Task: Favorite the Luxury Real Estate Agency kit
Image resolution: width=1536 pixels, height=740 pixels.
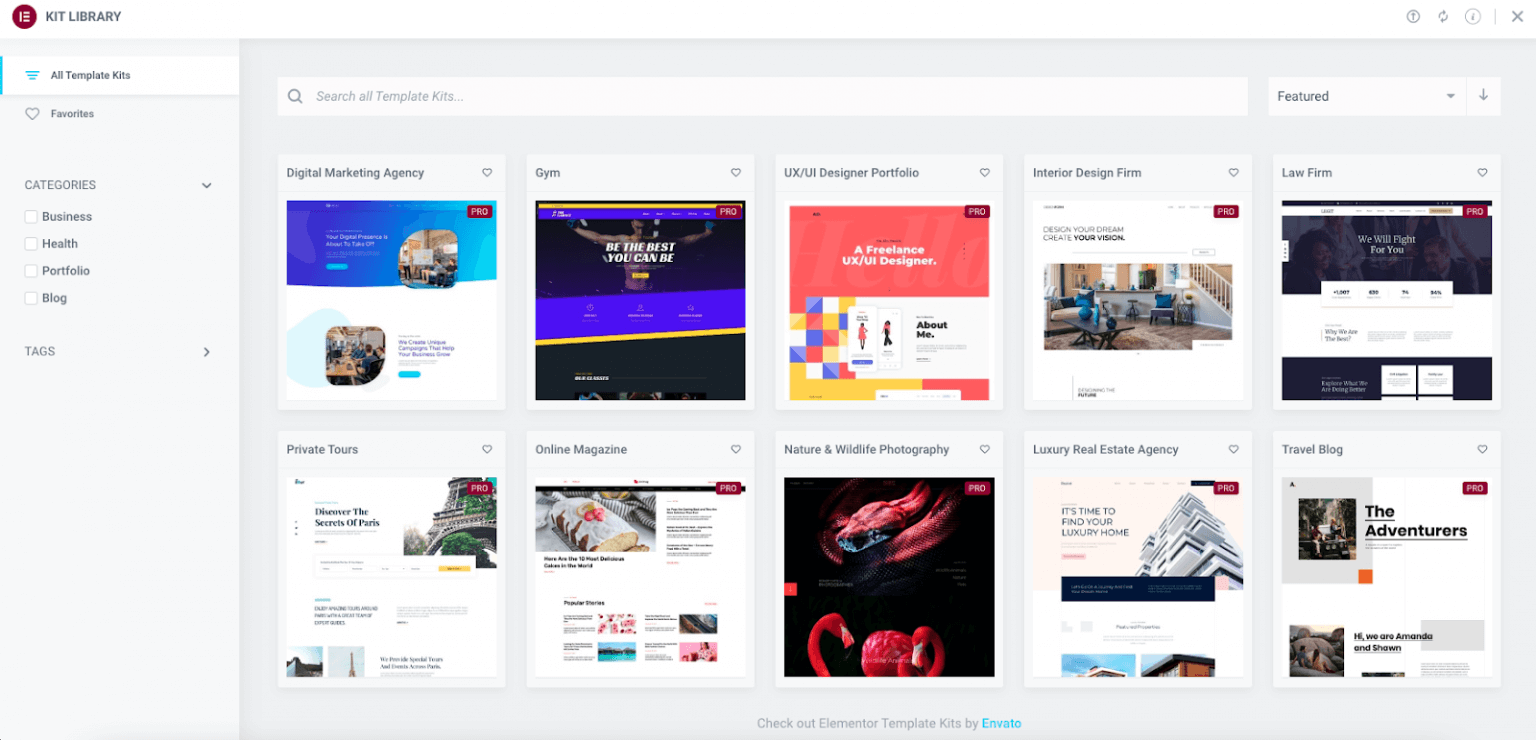Action: coord(1233,450)
